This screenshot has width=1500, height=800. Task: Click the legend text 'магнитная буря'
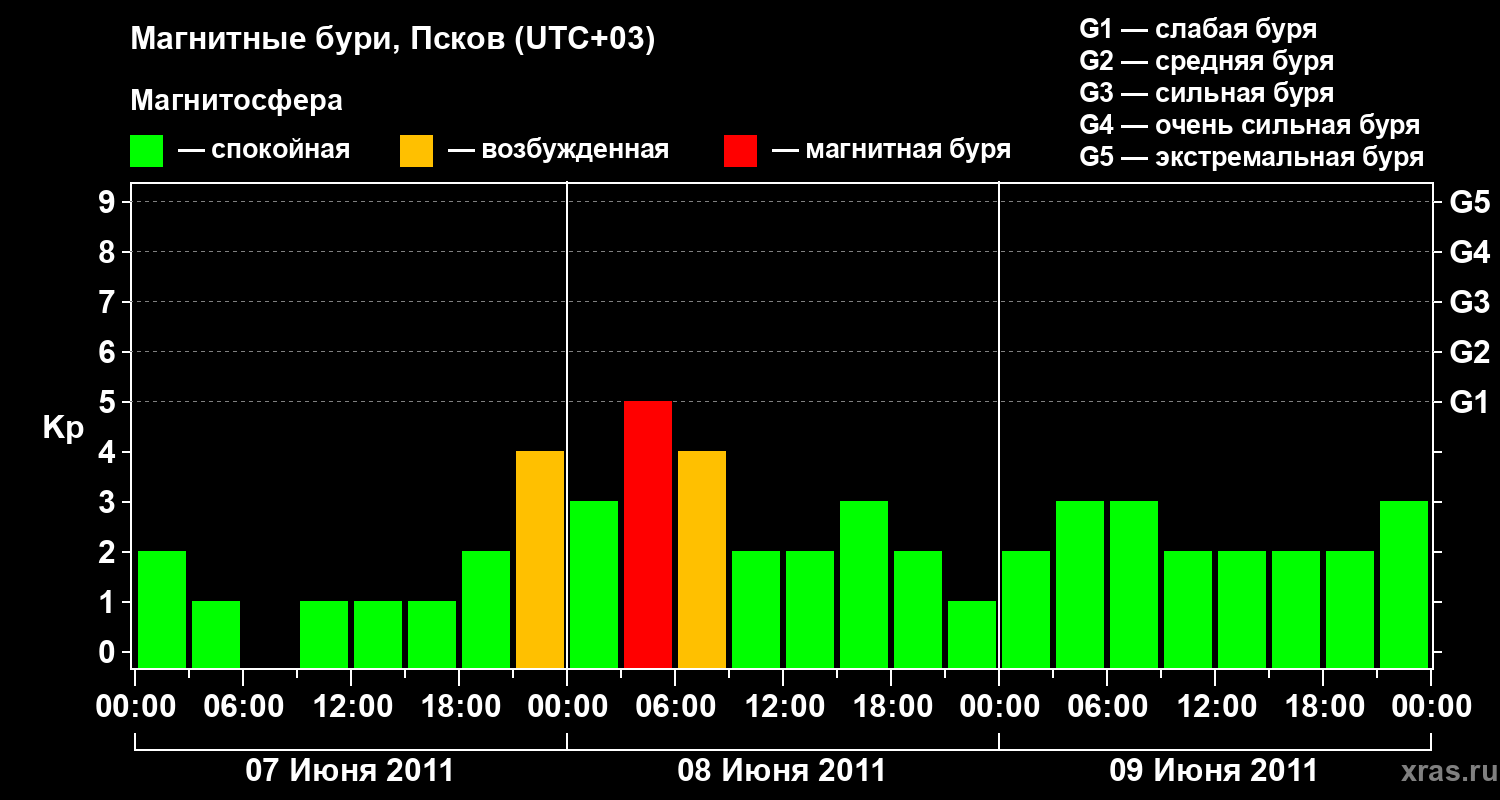[x=908, y=150]
